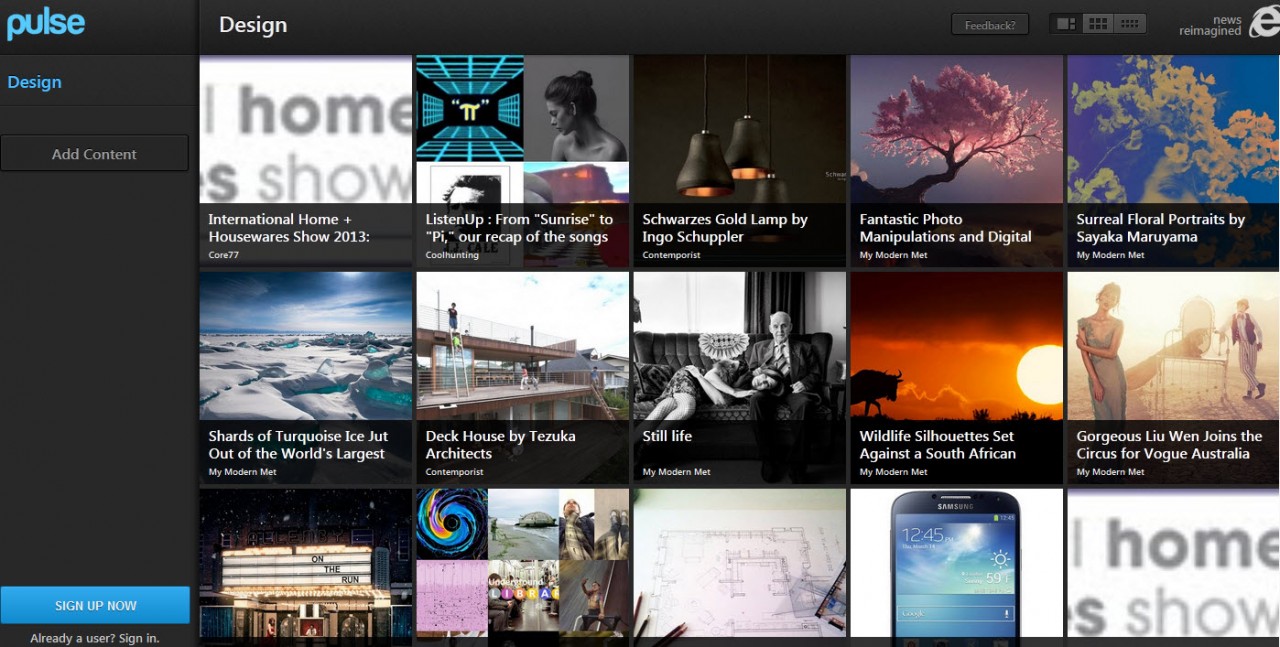This screenshot has height=647, width=1280.
Task: Switch to the small tiles grid view
Action: [1130, 24]
